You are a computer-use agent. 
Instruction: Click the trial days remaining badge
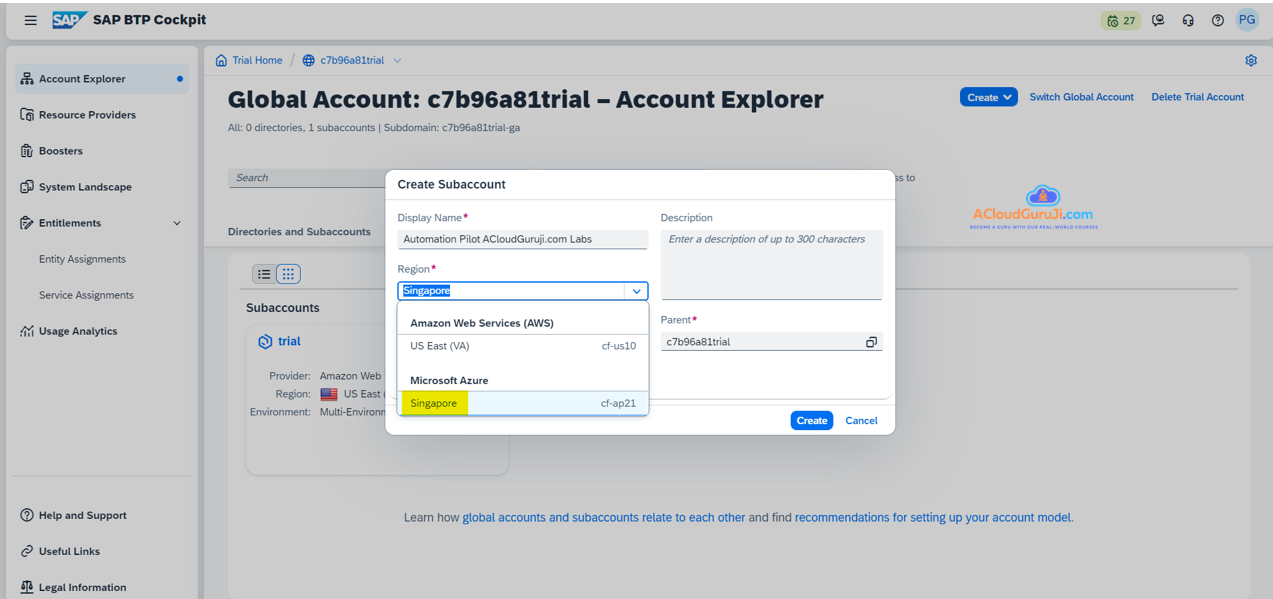pos(1120,20)
